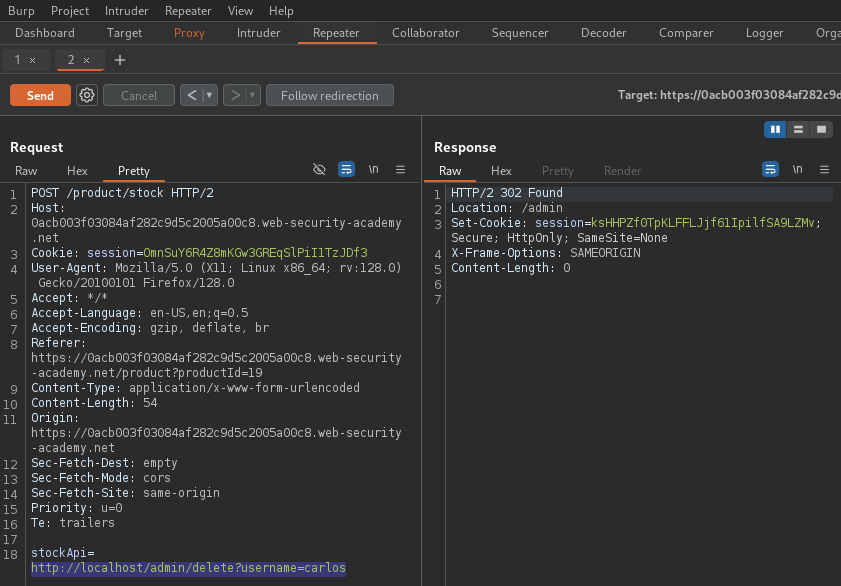Click the stockApi localhost URL value
The height and width of the screenshot is (586, 841).
click(x=188, y=568)
